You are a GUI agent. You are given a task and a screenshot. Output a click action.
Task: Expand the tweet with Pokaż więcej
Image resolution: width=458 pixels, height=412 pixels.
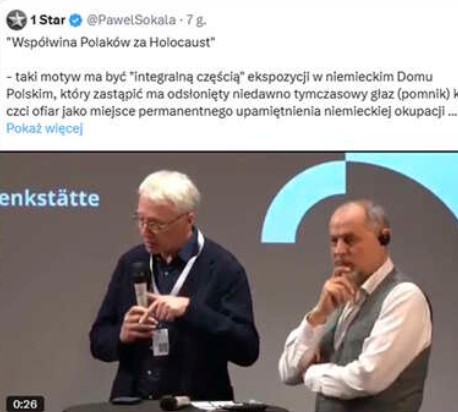[x=45, y=128]
